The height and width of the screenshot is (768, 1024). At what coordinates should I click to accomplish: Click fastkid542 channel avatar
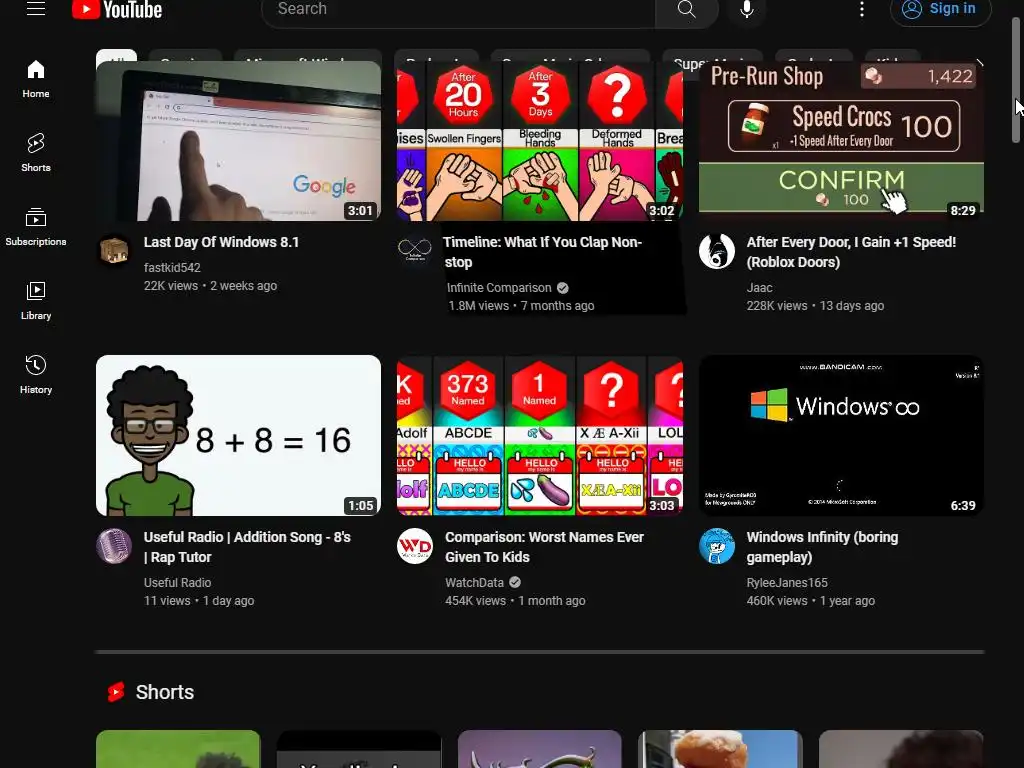[x=114, y=251]
